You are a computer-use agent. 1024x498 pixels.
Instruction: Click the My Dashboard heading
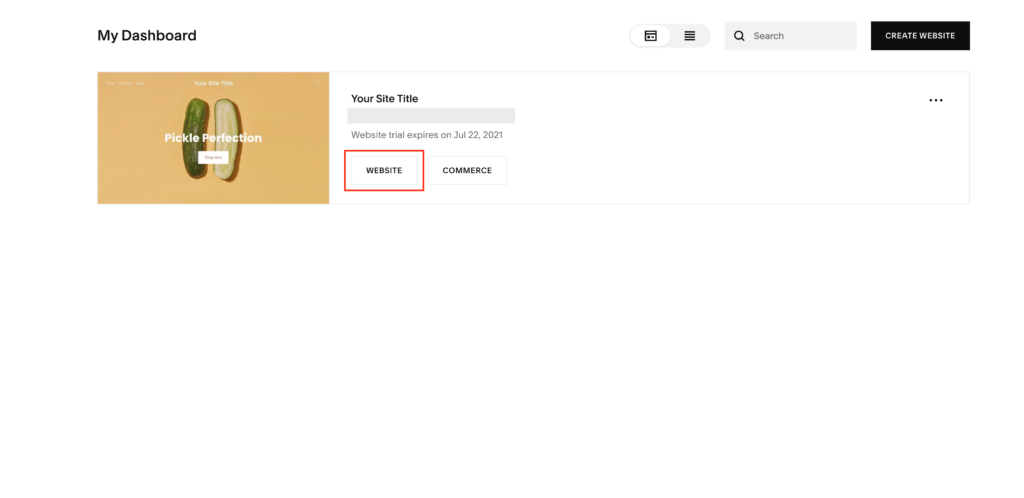[147, 35]
